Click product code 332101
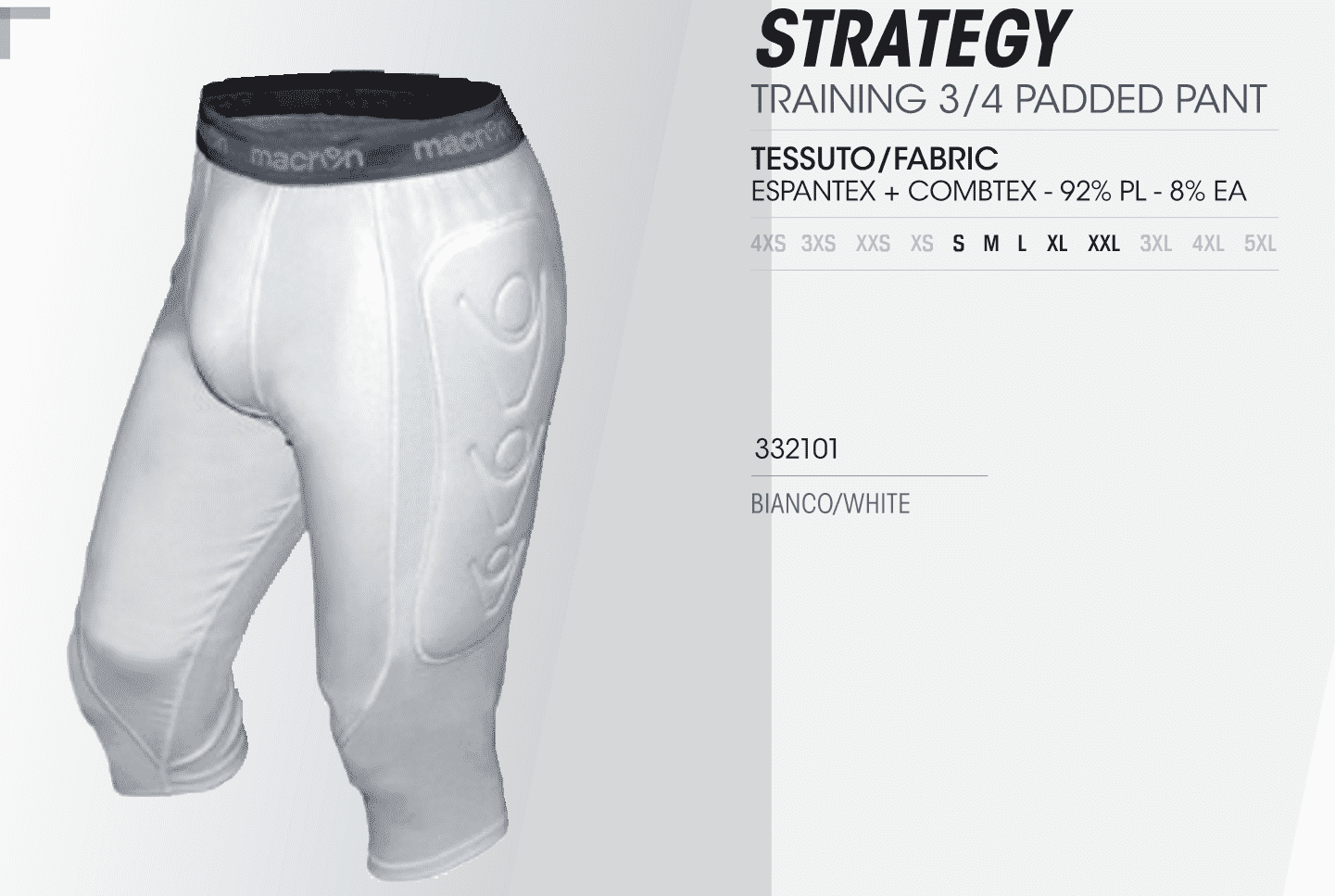1335x896 pixels. point(797,449)
